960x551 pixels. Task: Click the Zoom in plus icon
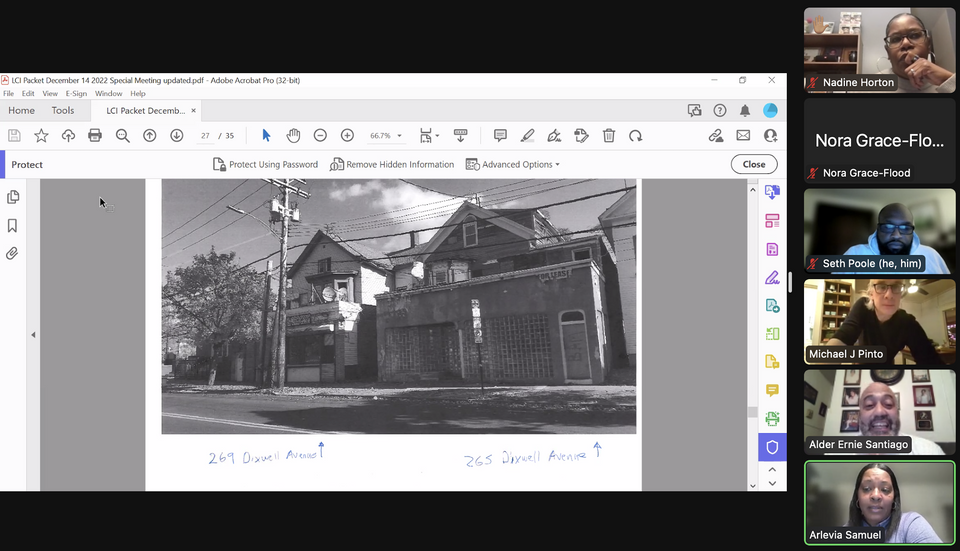coord(347,136)
